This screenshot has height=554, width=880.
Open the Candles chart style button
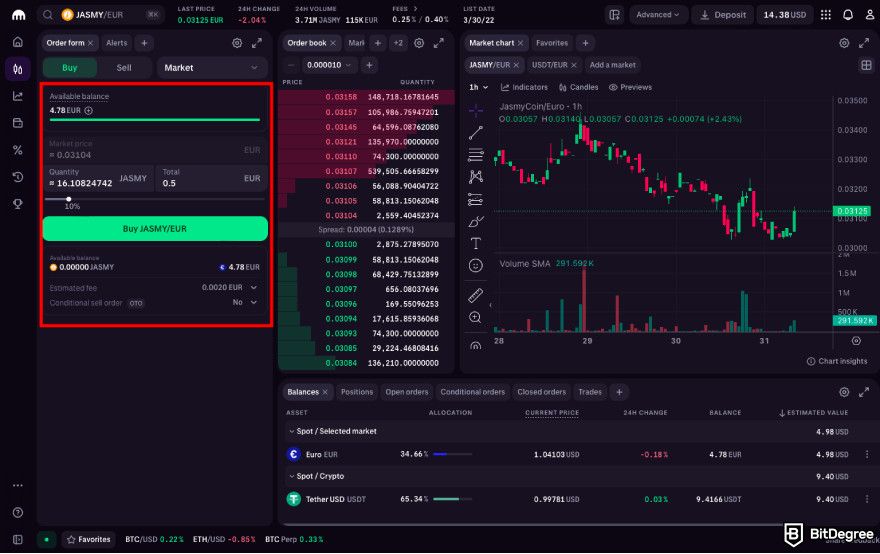(579, 88)
